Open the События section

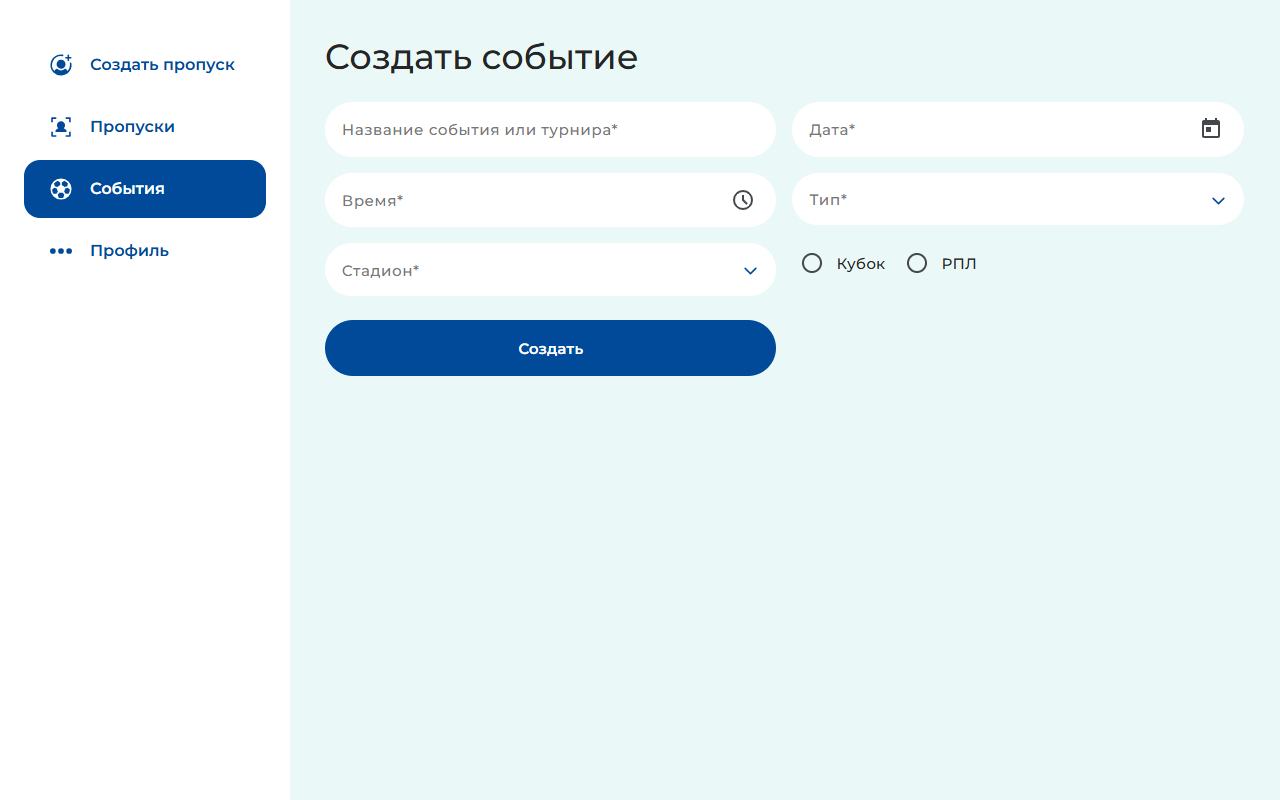145,189
